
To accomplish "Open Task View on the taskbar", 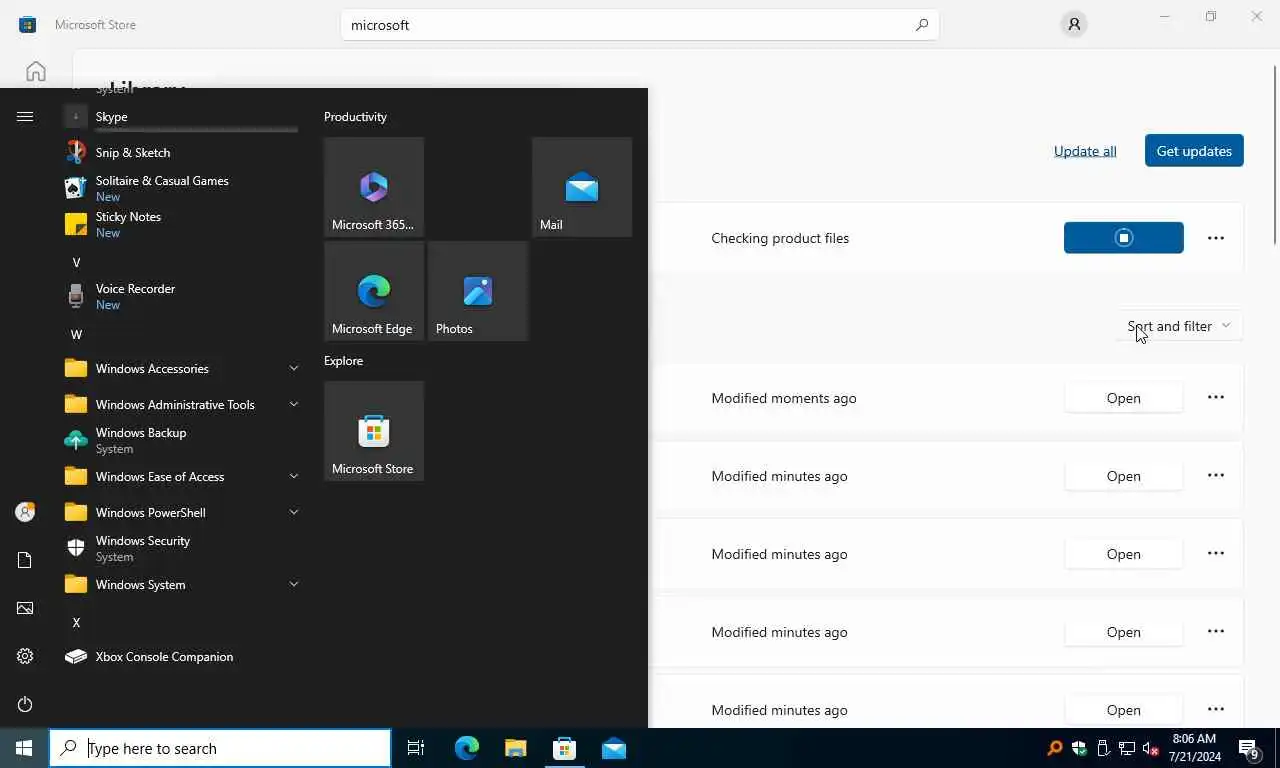I will pyautogui.click(x=416, y=748).
